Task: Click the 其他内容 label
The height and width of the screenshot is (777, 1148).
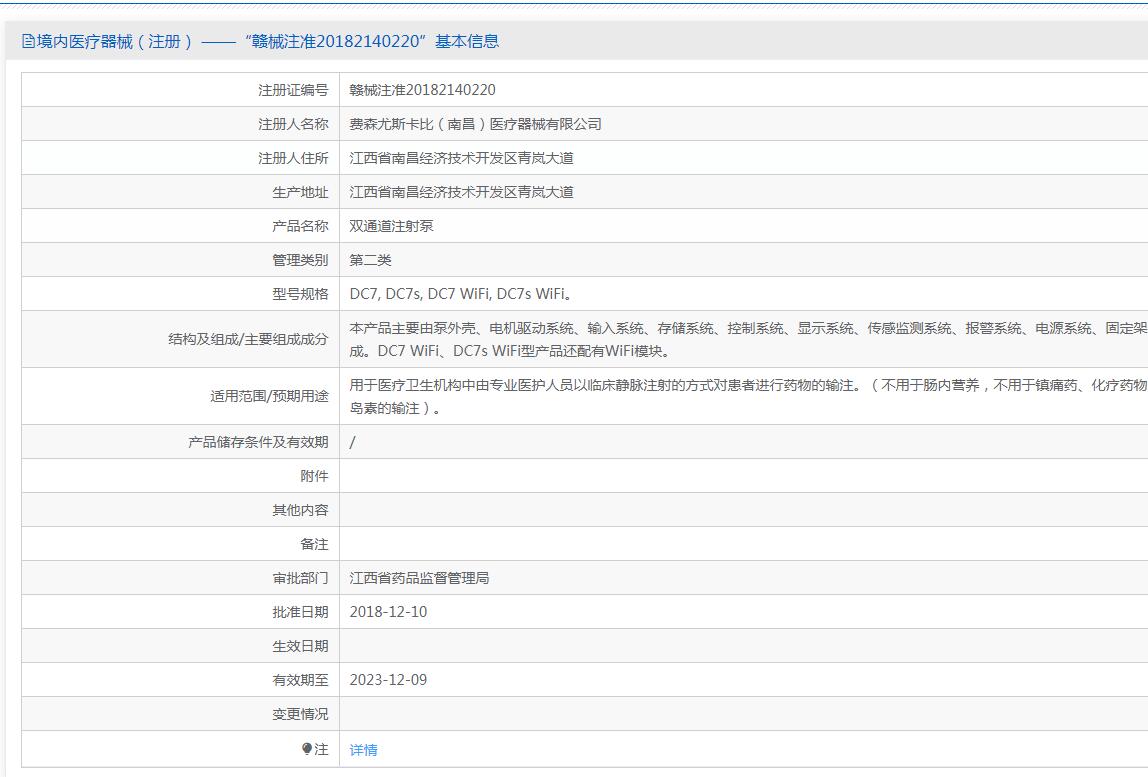Action: (x=300, y=510)
